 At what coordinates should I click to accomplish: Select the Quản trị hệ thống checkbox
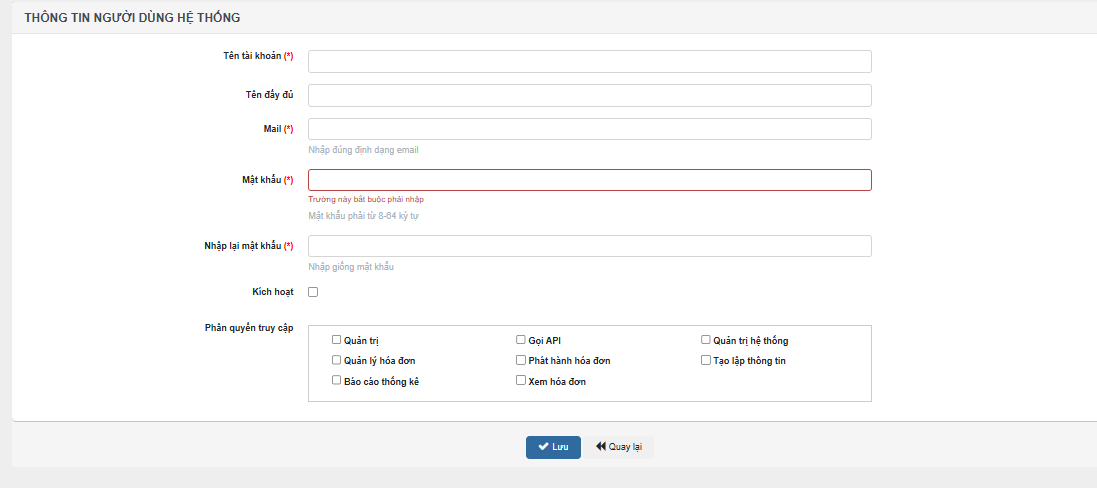tap(706, 340)
